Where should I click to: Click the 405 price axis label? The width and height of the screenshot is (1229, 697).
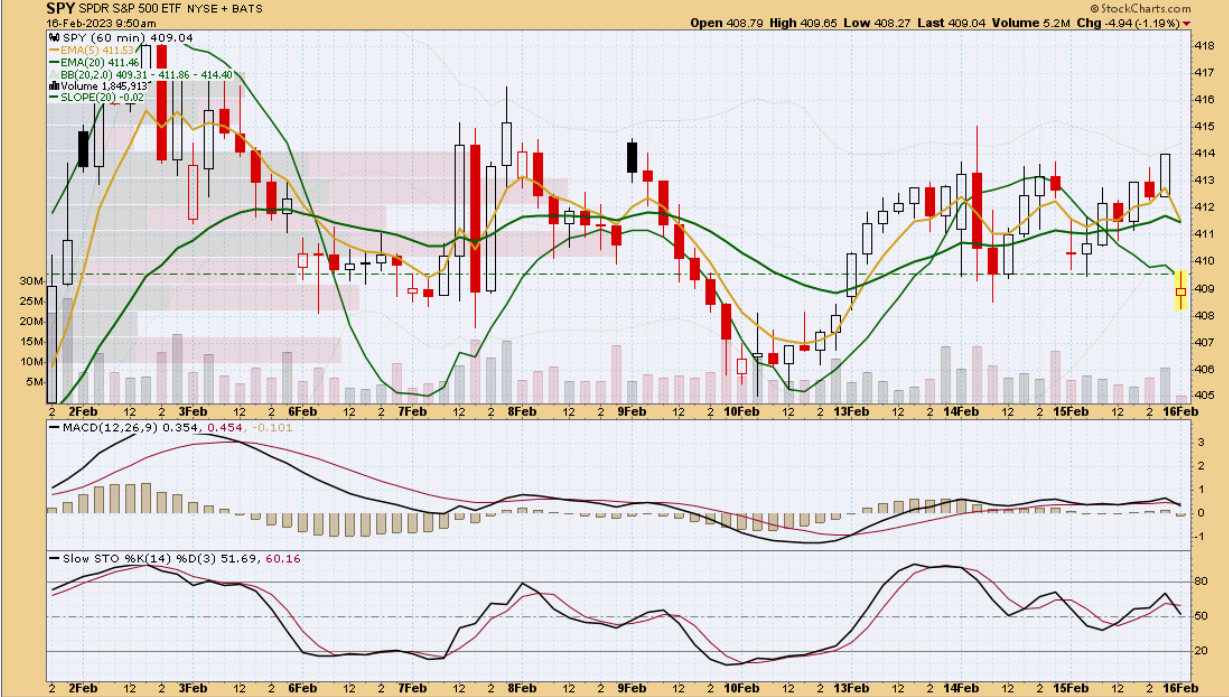coord(1204,396)
